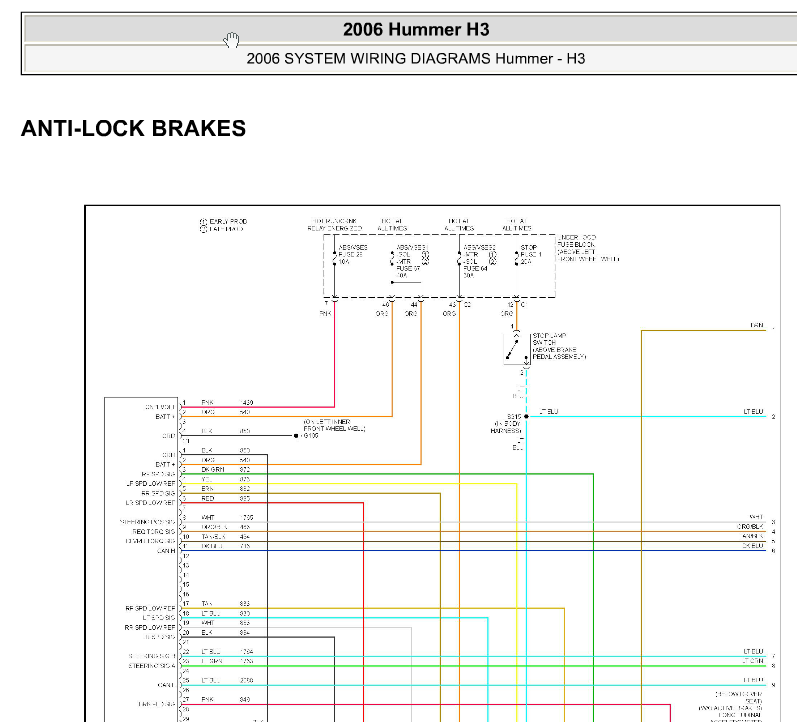Click the ABS/VSES 'FUSE 64' label

click(x=475, y=268)
